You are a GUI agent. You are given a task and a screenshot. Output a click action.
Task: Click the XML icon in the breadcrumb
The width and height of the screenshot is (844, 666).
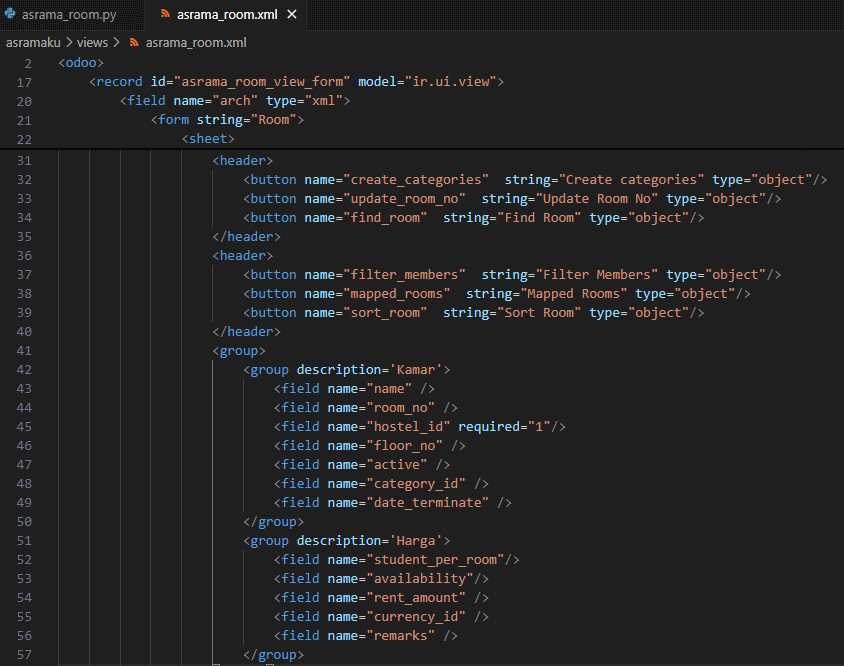(x=134, y=43)
